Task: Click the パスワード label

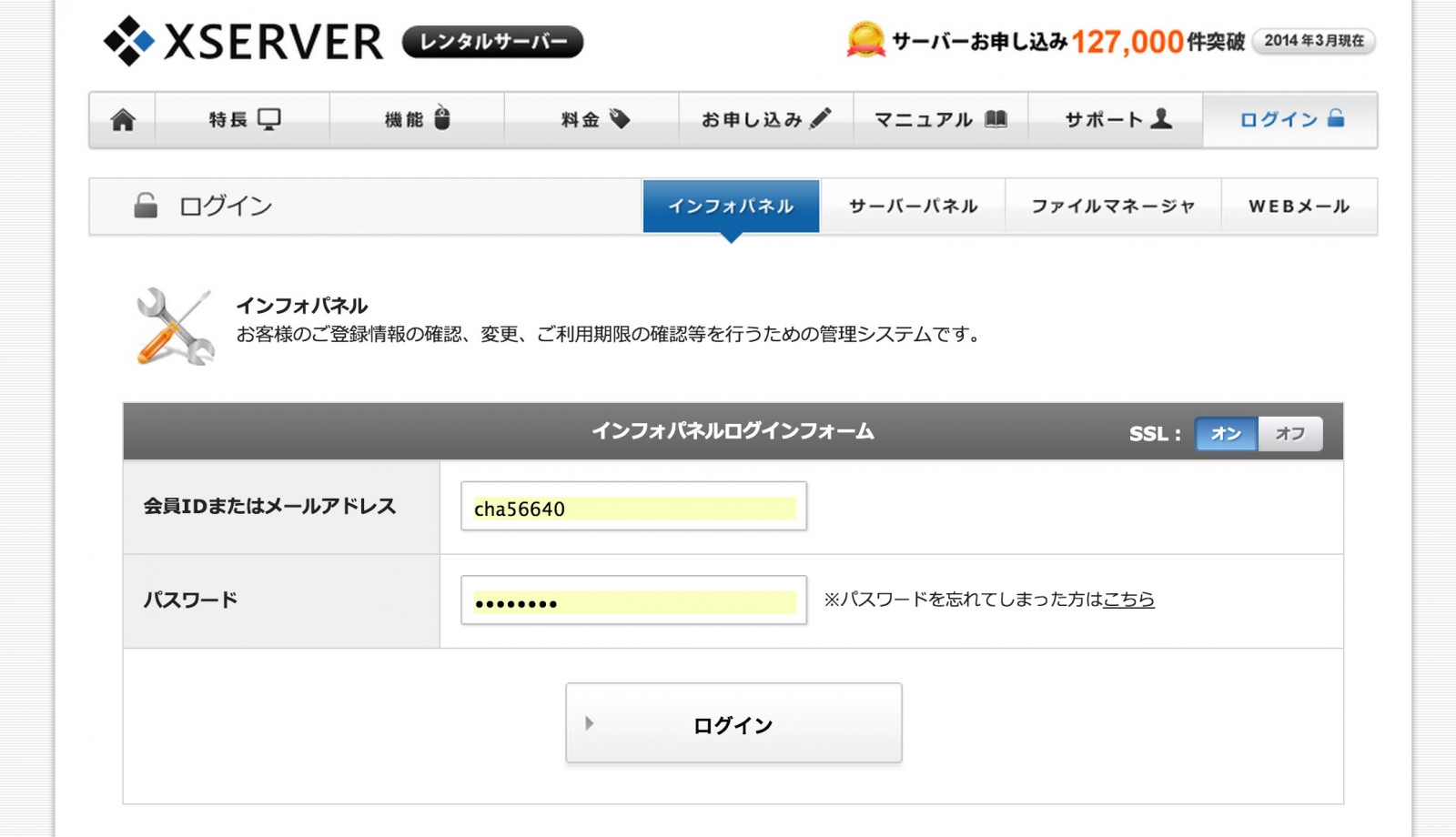Action: [190, 600]
